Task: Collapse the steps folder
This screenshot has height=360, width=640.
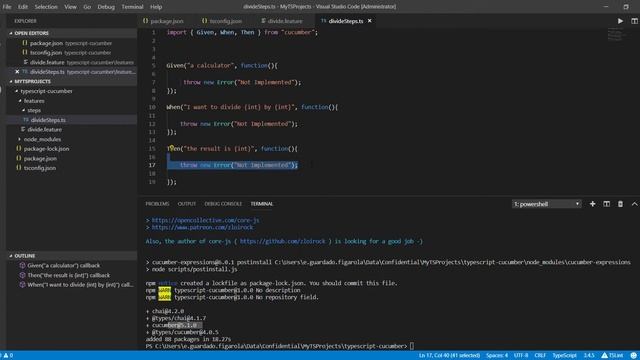Action: (x=23, y=110)
